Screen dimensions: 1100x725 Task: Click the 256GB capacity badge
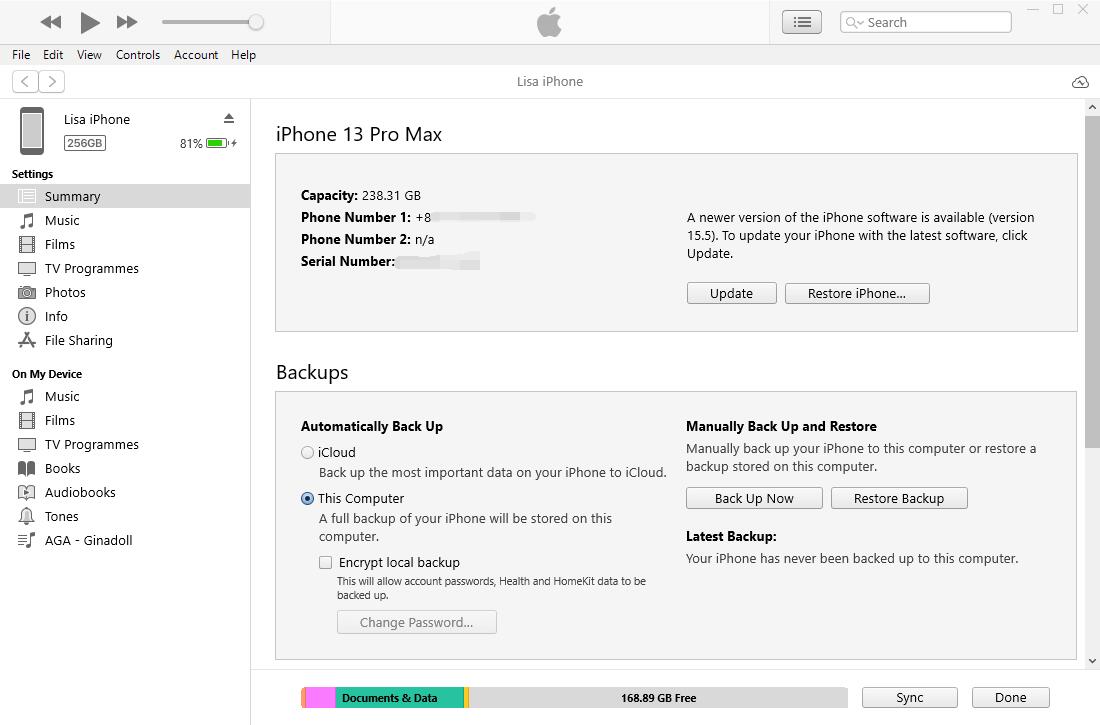tap(85, 142)
